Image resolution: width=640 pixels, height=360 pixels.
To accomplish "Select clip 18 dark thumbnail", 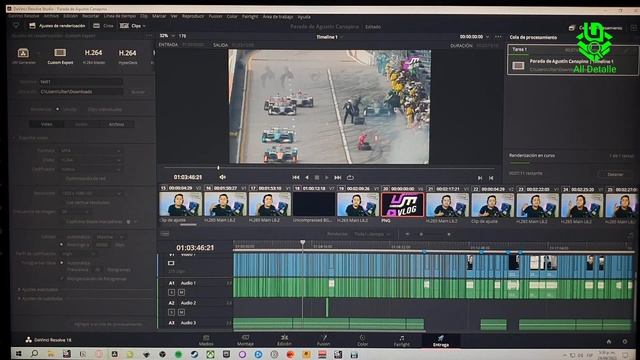I will coord(314,204).
